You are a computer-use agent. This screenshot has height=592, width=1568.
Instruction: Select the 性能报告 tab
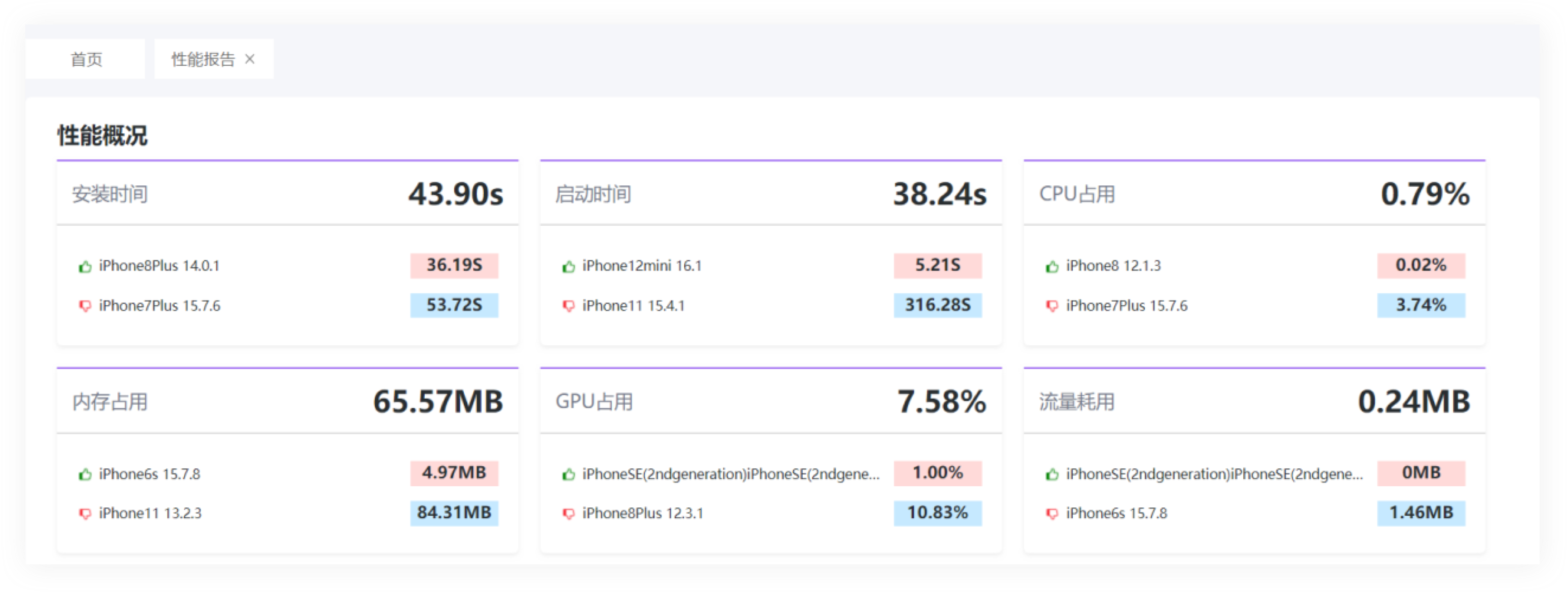coord(203,59)
